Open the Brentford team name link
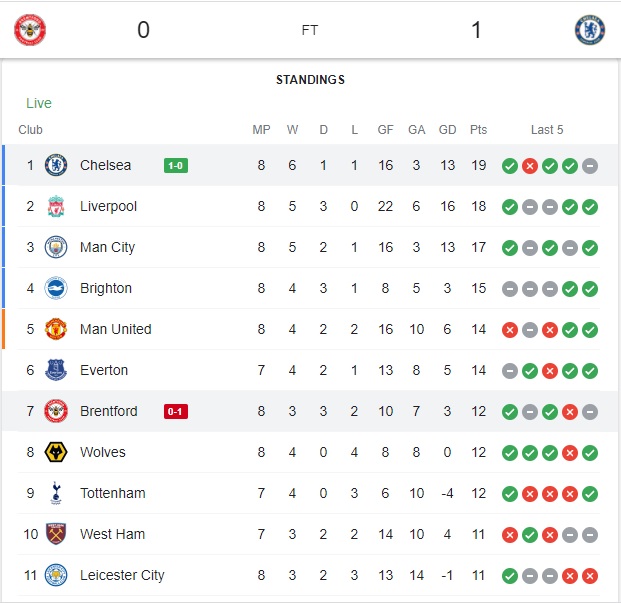This screenshot has height=603, width=621. (109, 411)
